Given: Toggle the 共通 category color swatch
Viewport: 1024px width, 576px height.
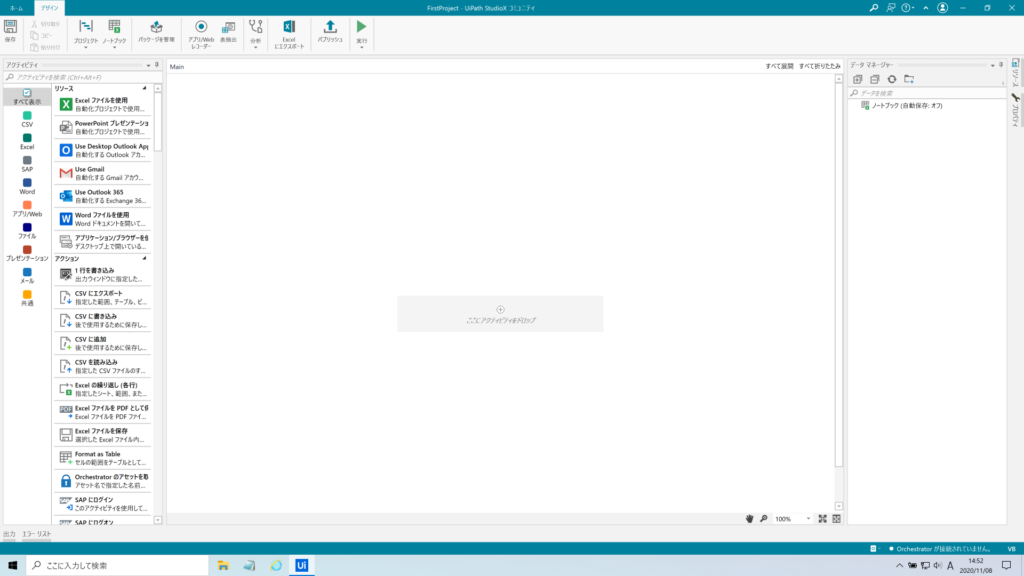Looking at the screenshot, I should pyautogui.click(x=27, y=295).
